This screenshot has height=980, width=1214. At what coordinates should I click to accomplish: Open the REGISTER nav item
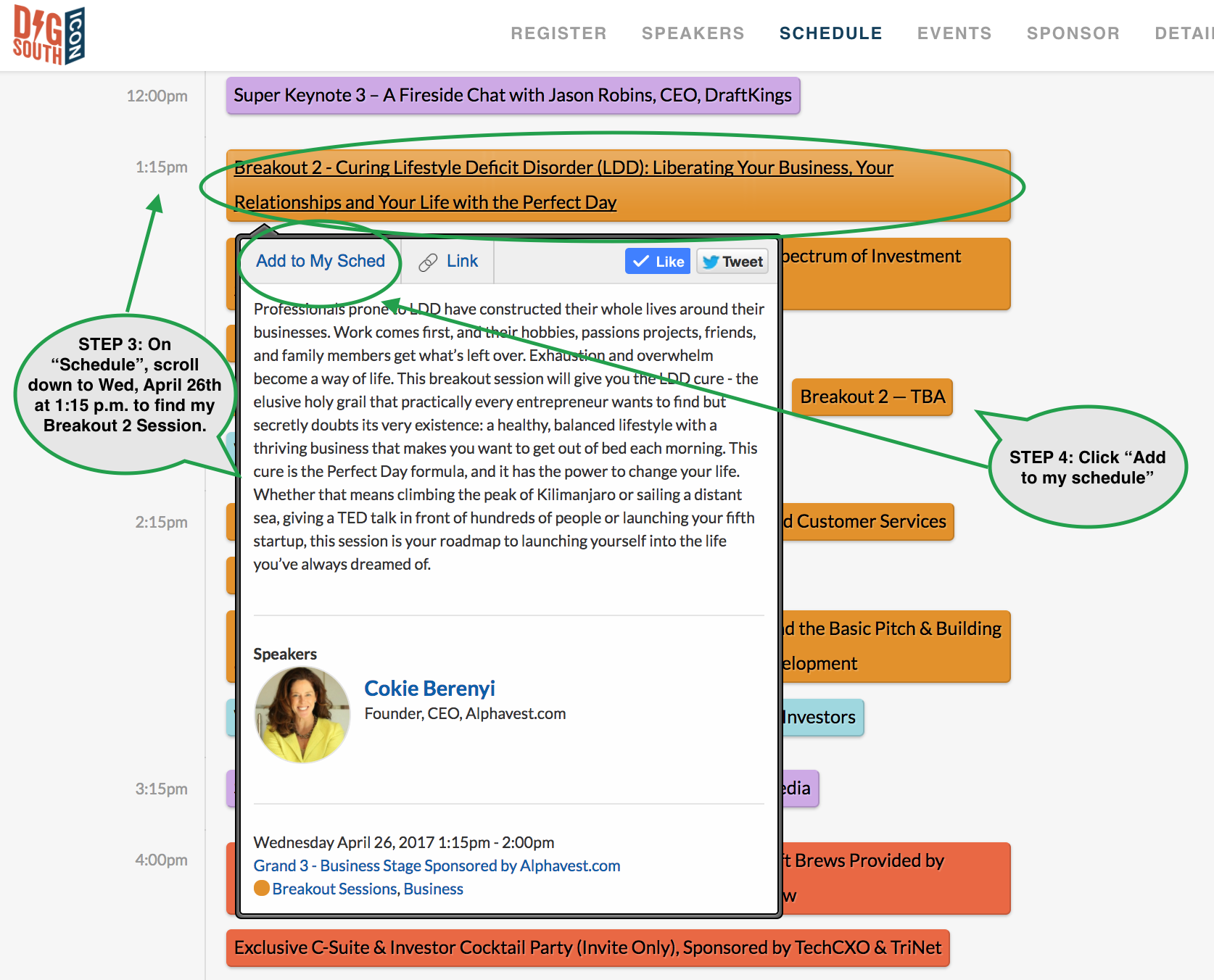click(x=558, y=33)
